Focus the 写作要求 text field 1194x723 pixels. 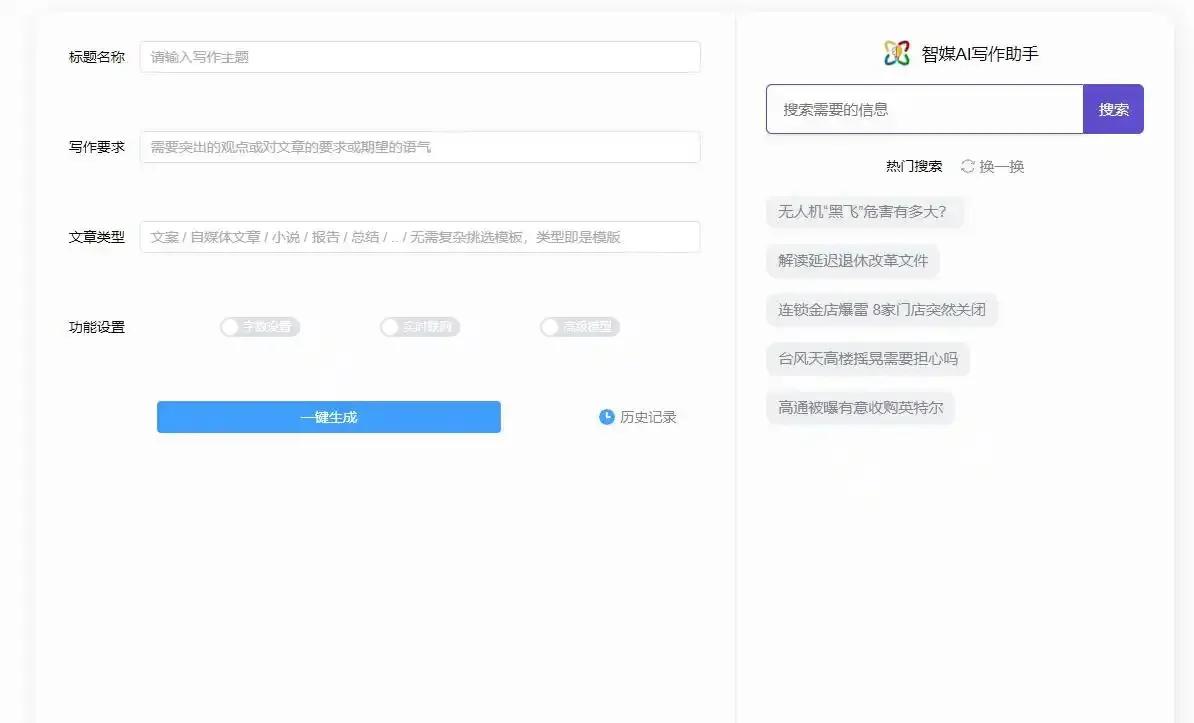(420, 147)
